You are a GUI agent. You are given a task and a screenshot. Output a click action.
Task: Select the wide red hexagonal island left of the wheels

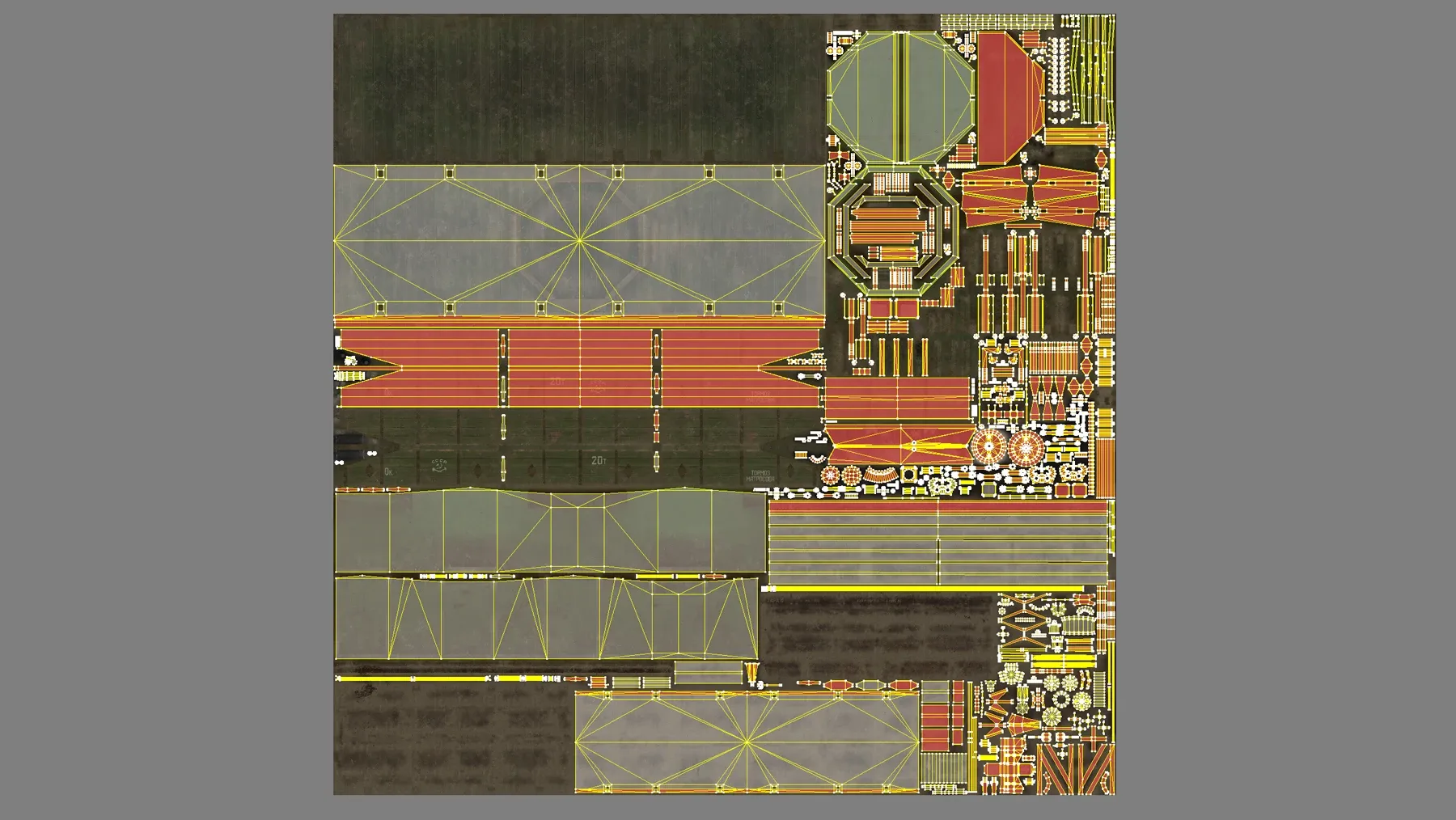pyautogui.click(x=899, y=445)
